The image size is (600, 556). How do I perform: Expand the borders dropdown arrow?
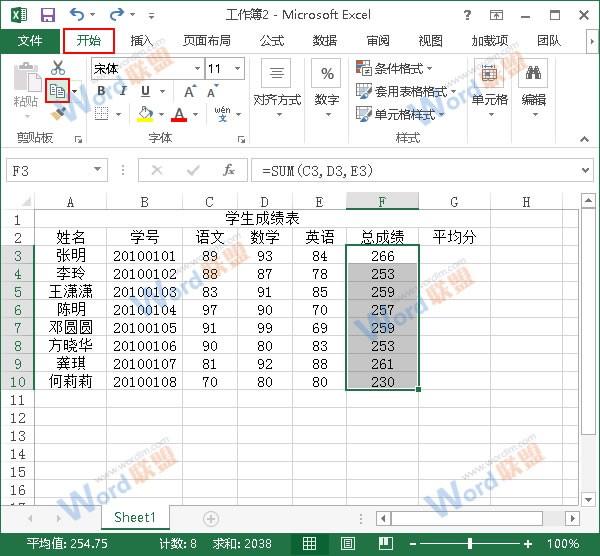coord(118,114)
